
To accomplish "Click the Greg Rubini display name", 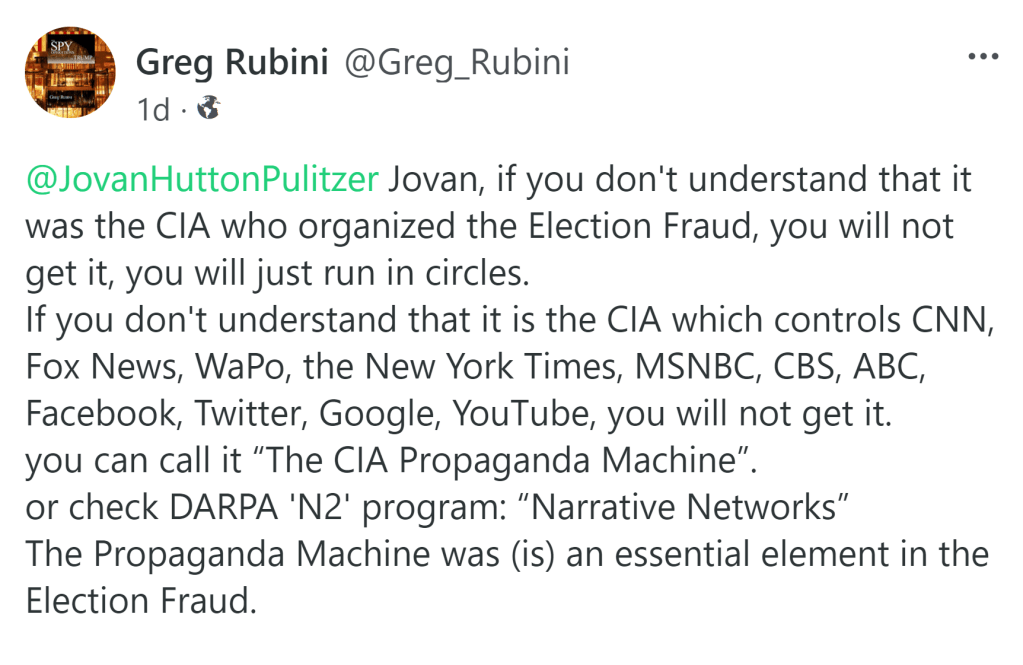I will pyautogui.click(x=232, y=62).
